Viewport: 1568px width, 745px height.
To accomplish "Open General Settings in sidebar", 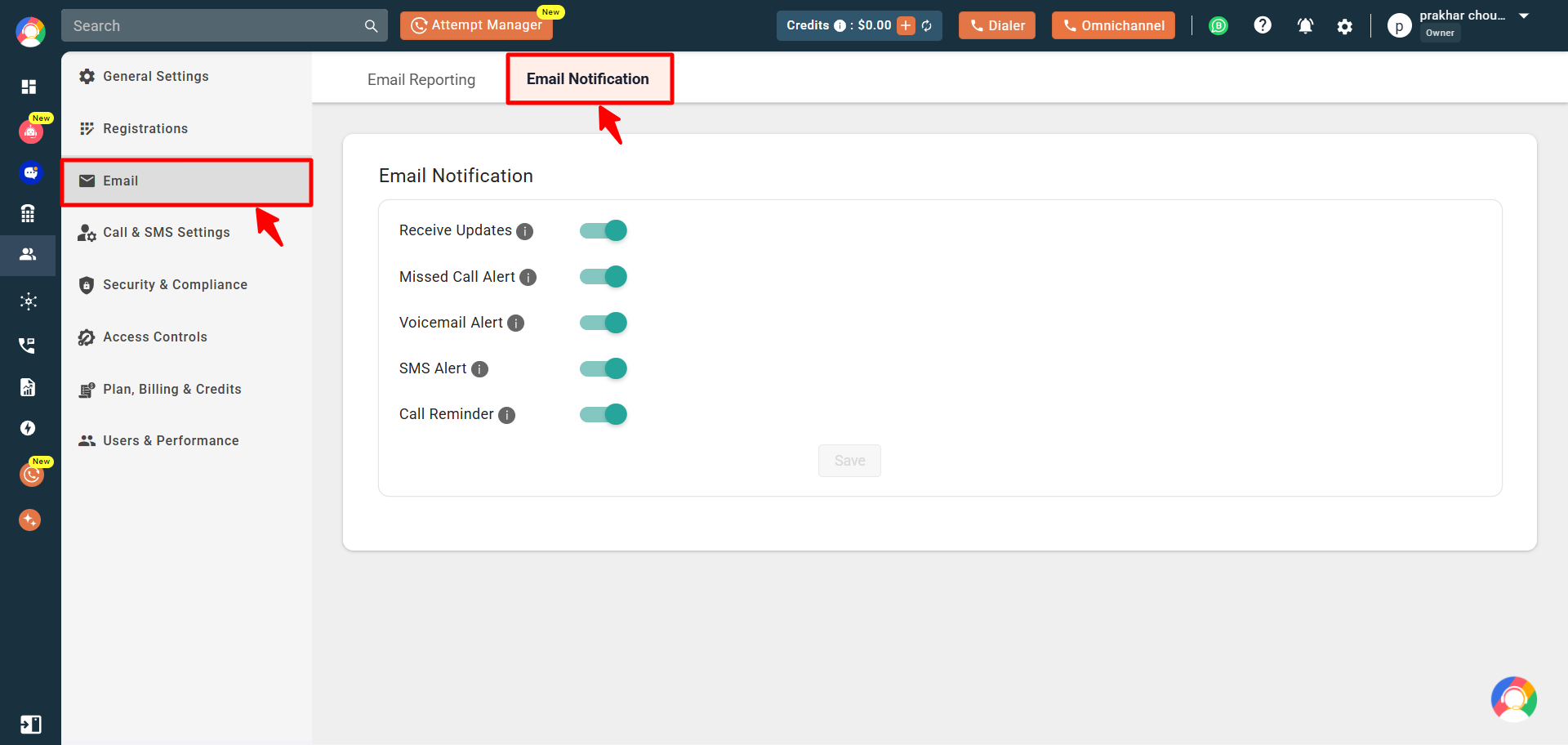I will click(x=186, y=76).
